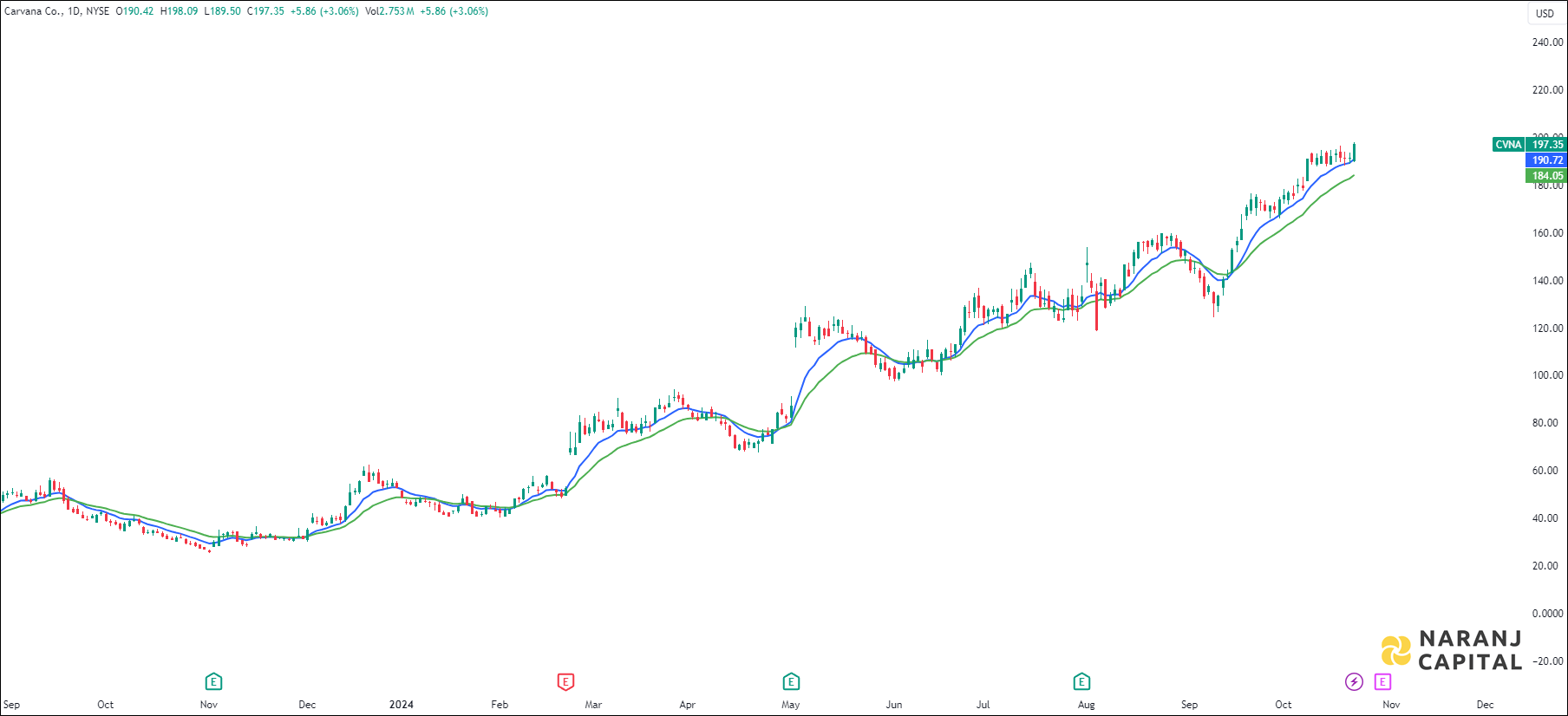Open the green earnings marker near Aug

coord(1081,682)
